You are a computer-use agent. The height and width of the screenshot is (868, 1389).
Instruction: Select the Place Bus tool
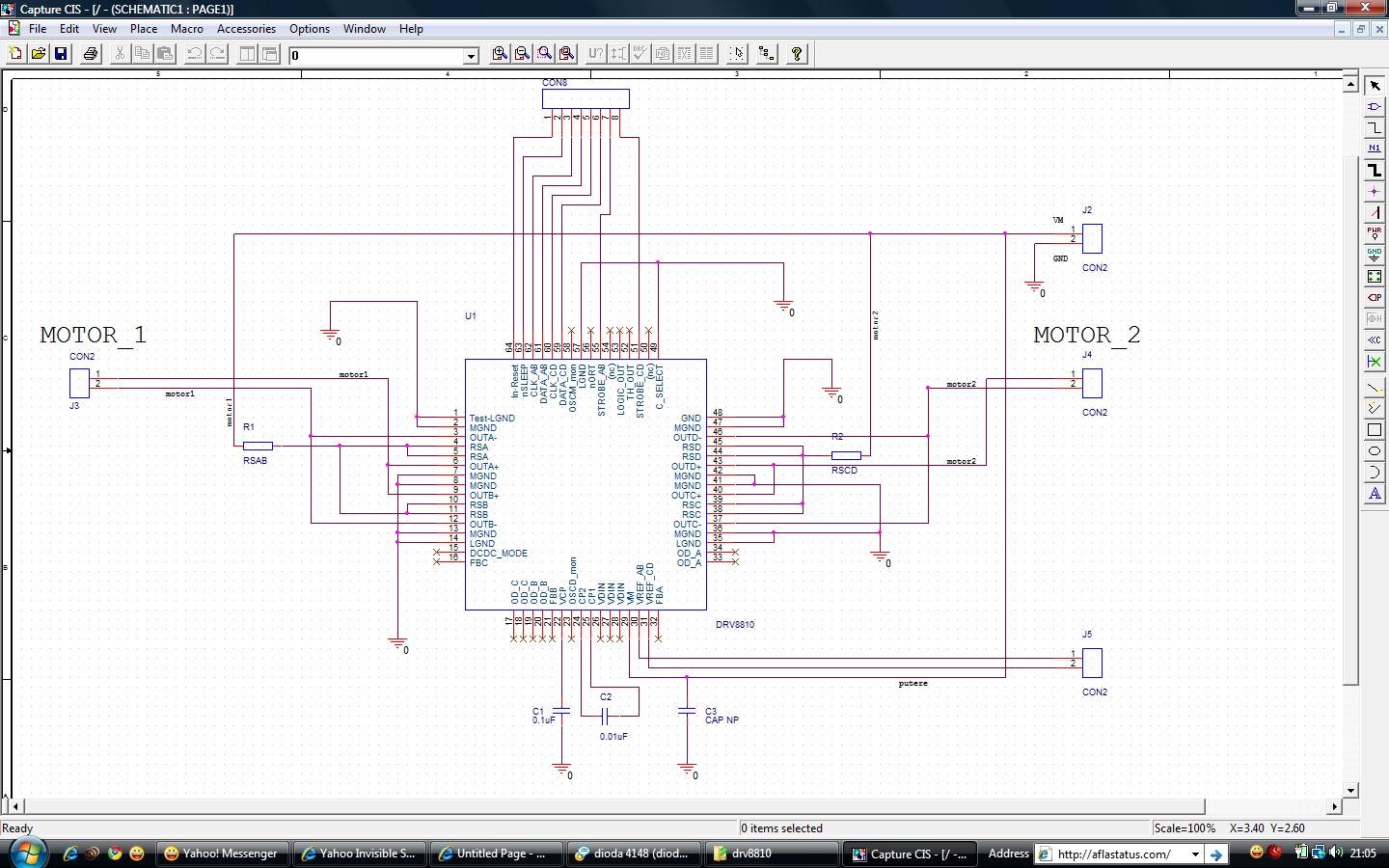tap(1375, 170)
